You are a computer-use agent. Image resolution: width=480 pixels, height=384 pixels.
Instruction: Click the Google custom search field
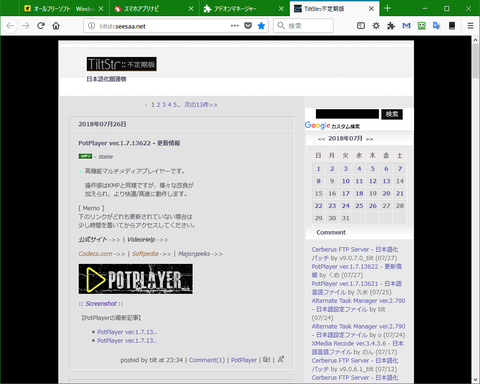pos(347,114)
